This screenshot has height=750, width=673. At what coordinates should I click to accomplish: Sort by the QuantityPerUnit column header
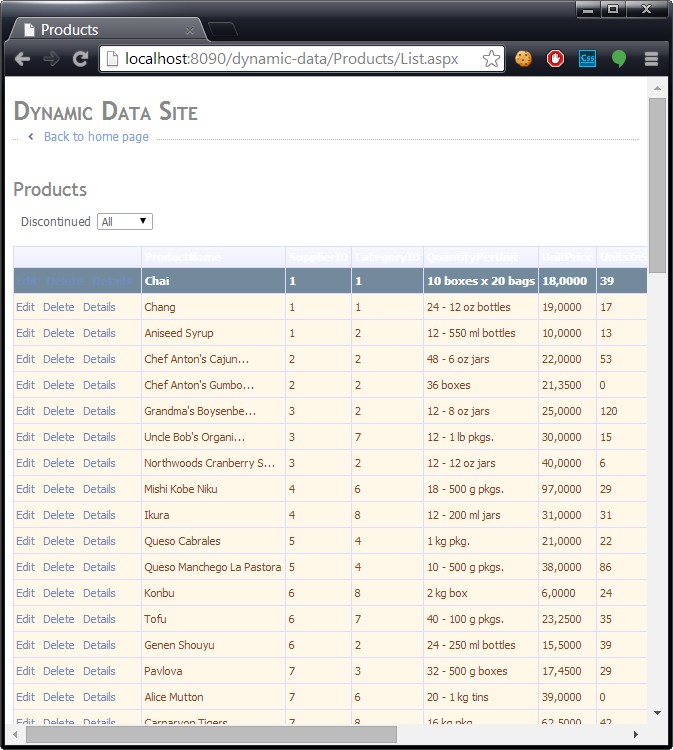point(472,257)
